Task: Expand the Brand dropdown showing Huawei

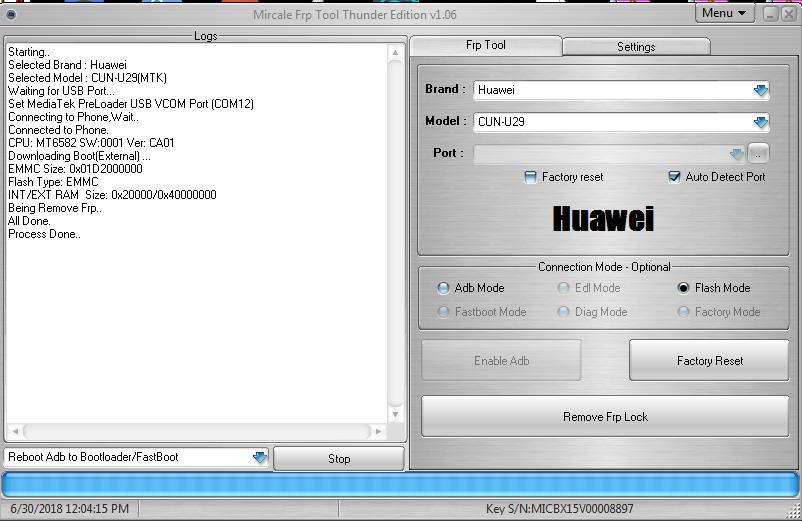Action: click(761, 90)
